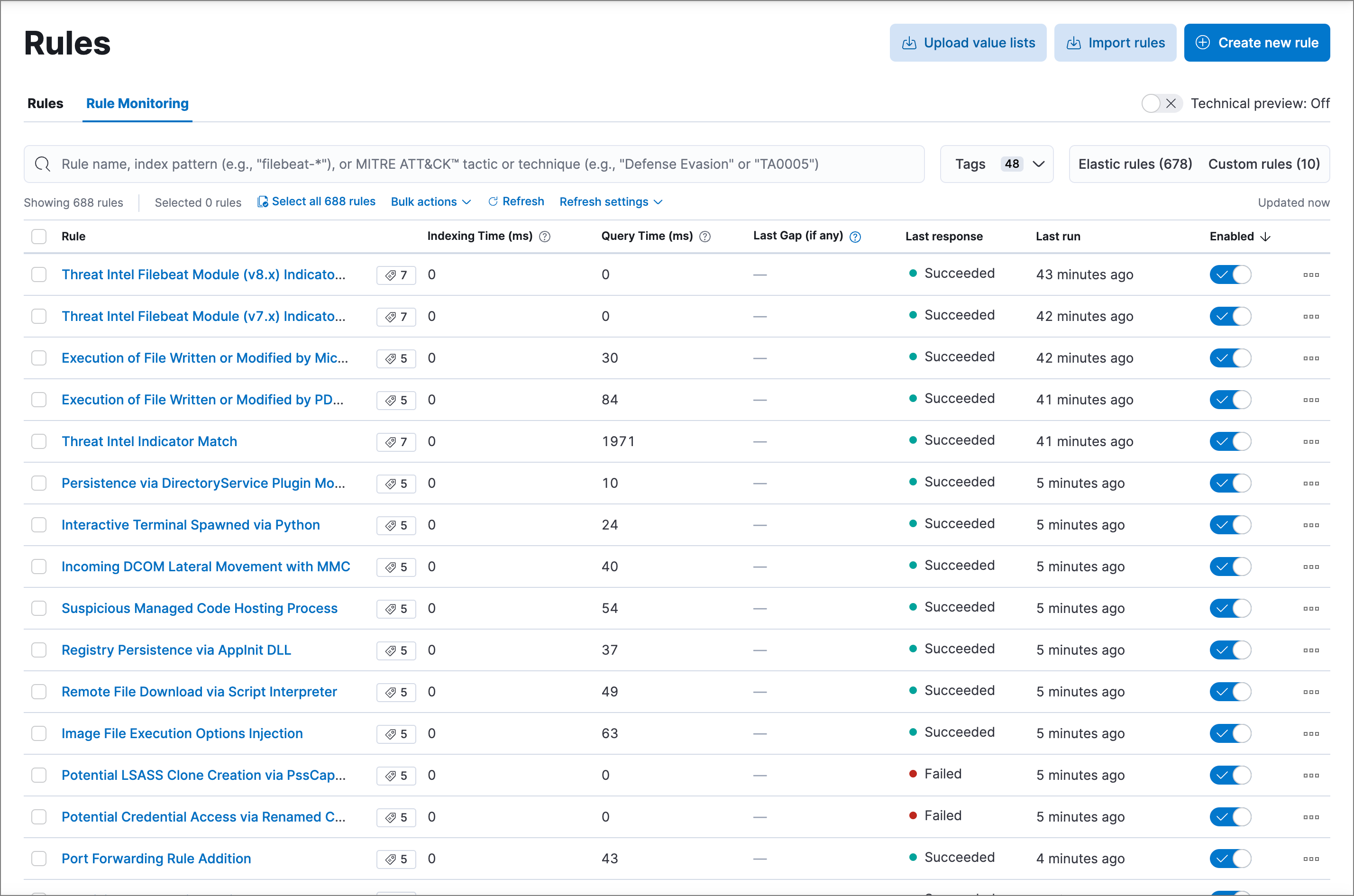Click the Enabled column sort arrow
Screen dimensions: 1354x896
[1265, 237]
